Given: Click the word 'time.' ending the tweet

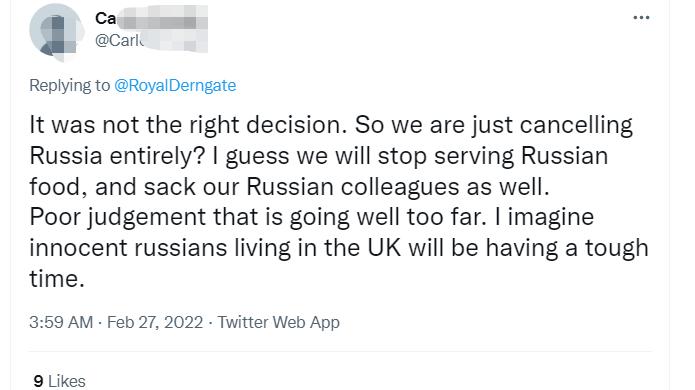Looking at the screenshot, I should click(57, 279).
